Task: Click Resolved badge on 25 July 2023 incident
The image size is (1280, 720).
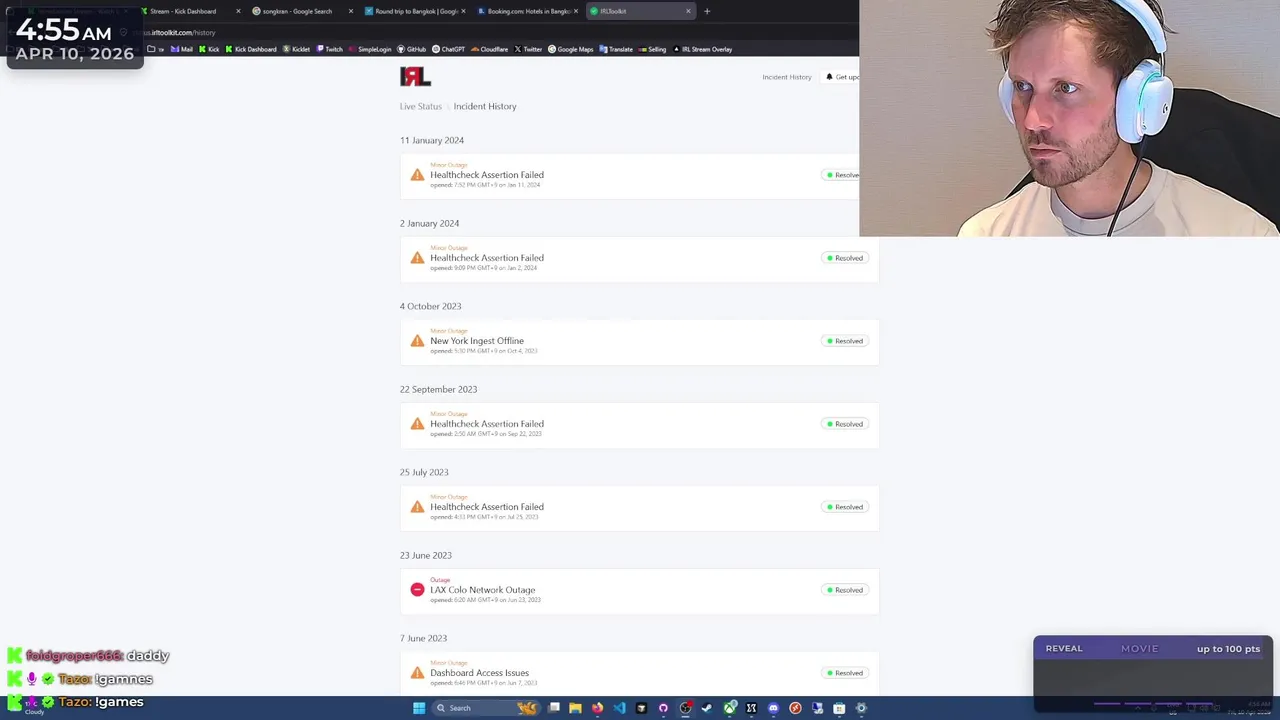Action: [845, 507]
